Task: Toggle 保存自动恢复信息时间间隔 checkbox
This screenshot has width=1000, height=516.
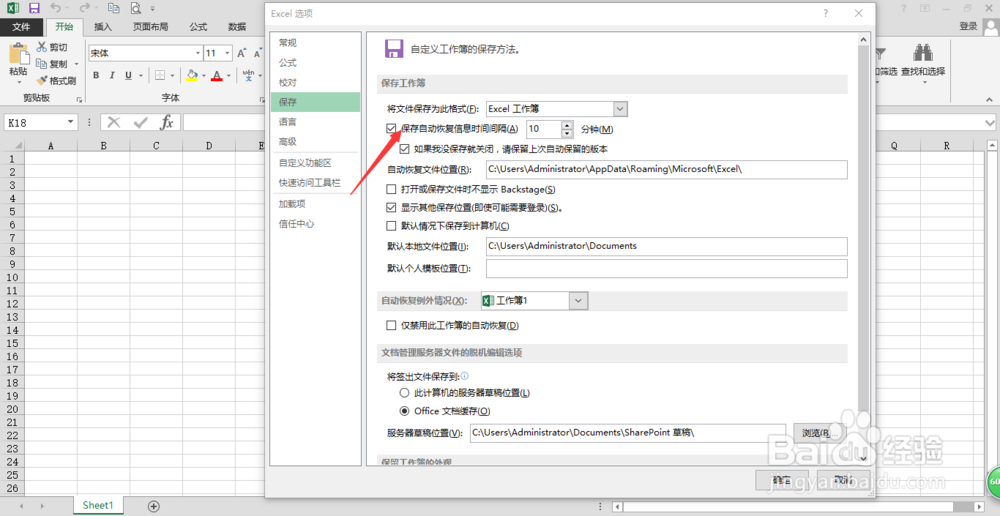Action: 392,129
